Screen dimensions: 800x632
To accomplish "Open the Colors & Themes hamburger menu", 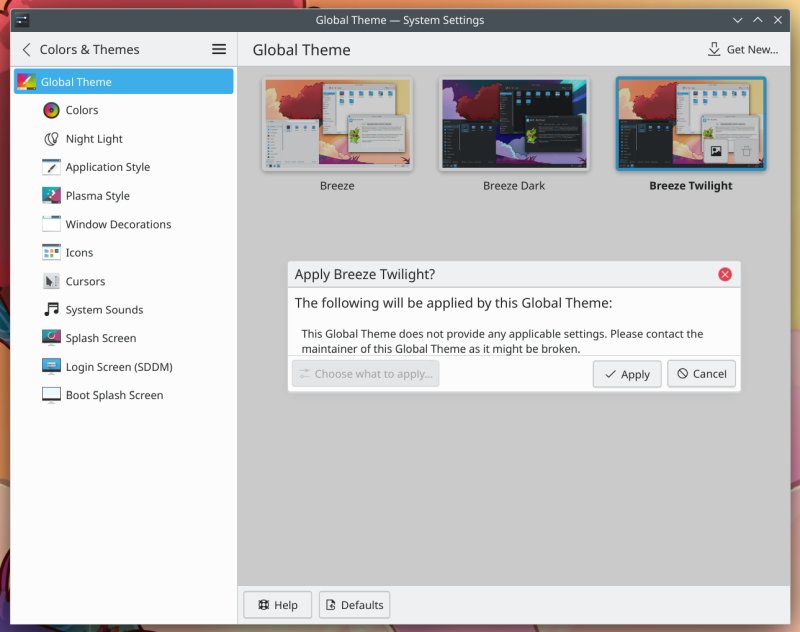I will click(218, 49).
